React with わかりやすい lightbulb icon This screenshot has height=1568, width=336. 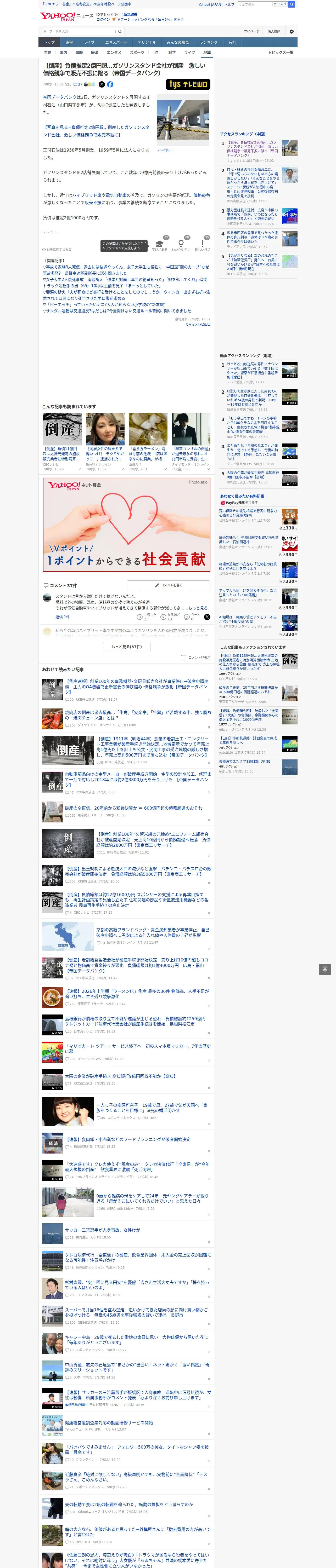(181, 244)
